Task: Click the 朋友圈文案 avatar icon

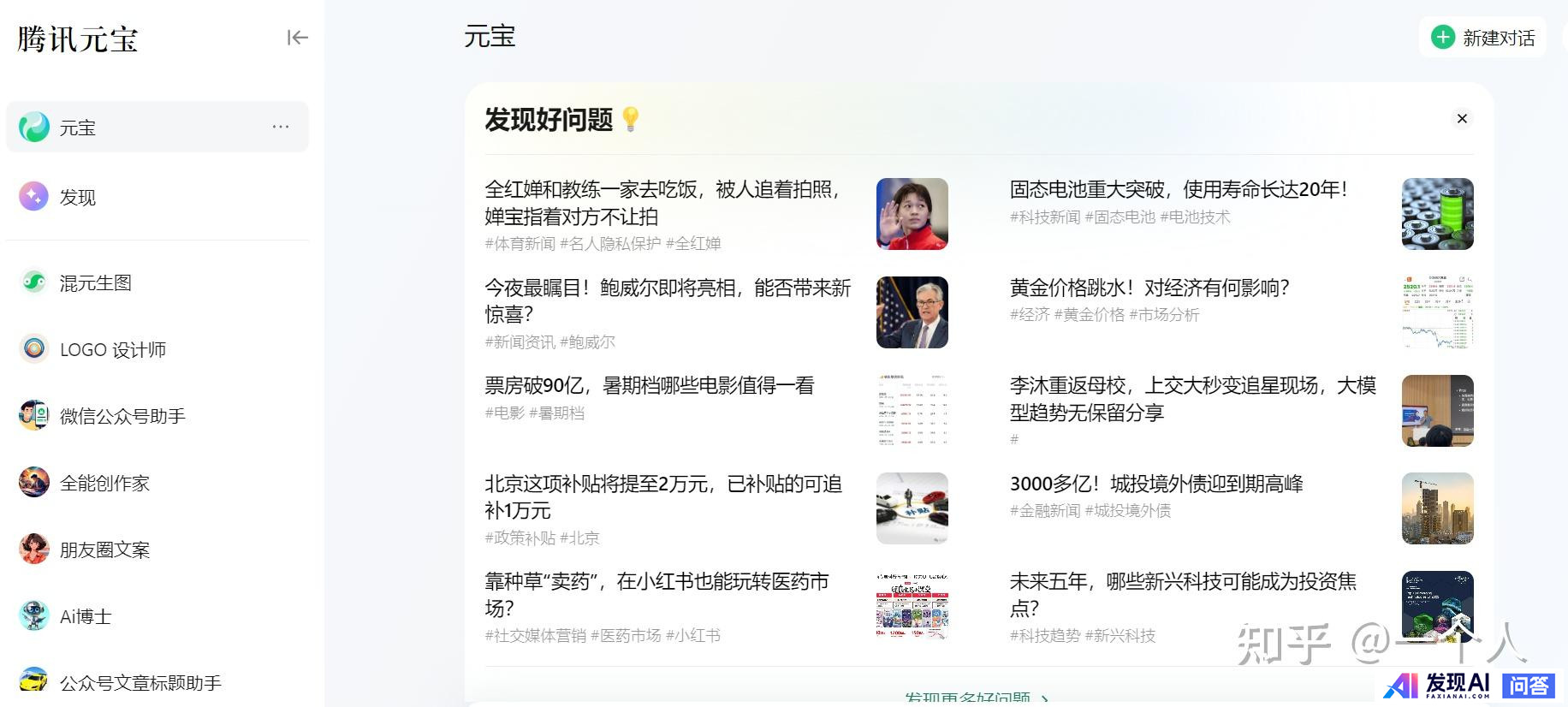Action: point(34,549)
